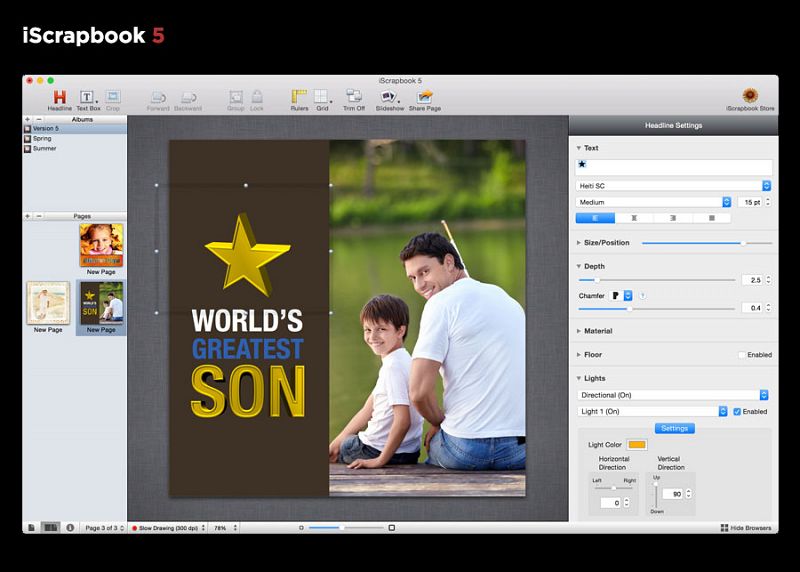Image resolution: width=800 pixels, height=572 pixels.
Task: Click the Headline tool in toolbar
Action: pyautogui.click(x=59, y=98)
